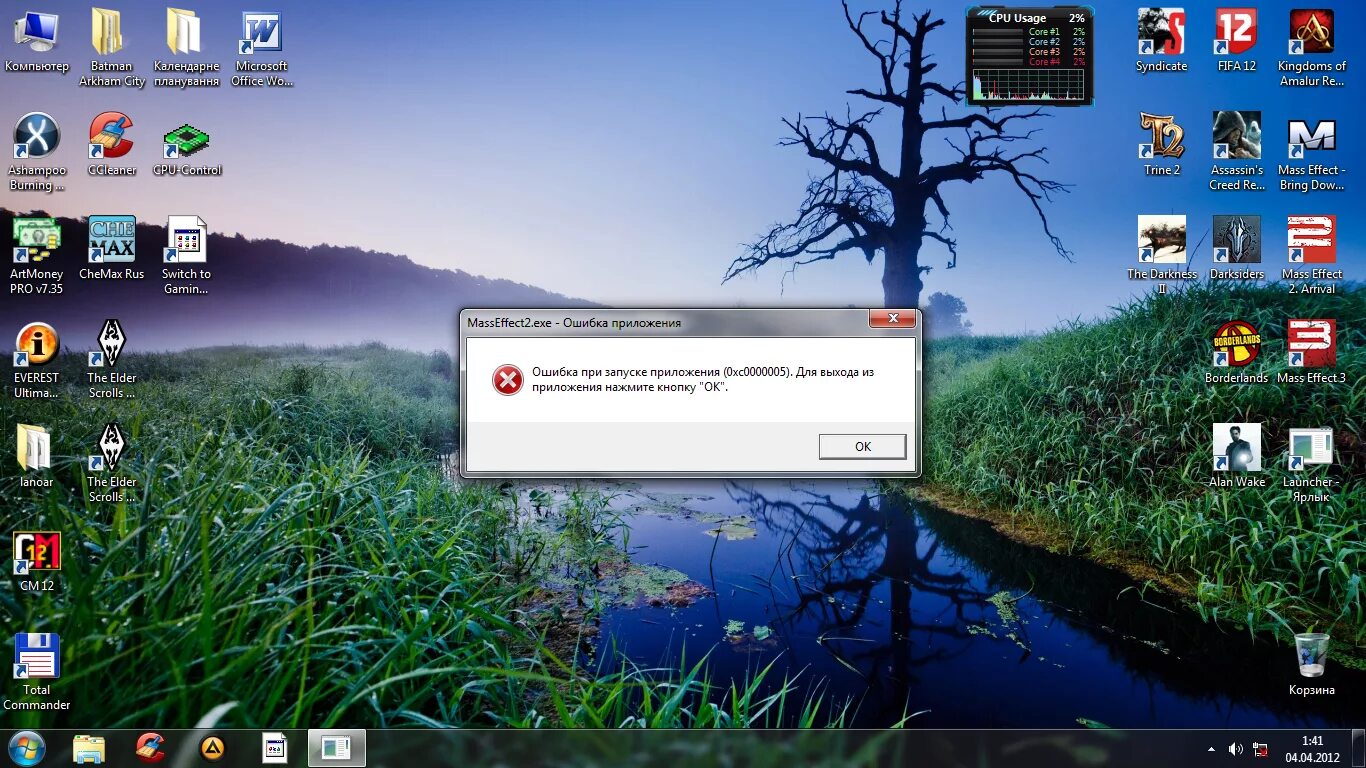Viewport: 1366px width, 768px height.
Task: Select the Total Commander shortcut
Action: tap(37, 672)
